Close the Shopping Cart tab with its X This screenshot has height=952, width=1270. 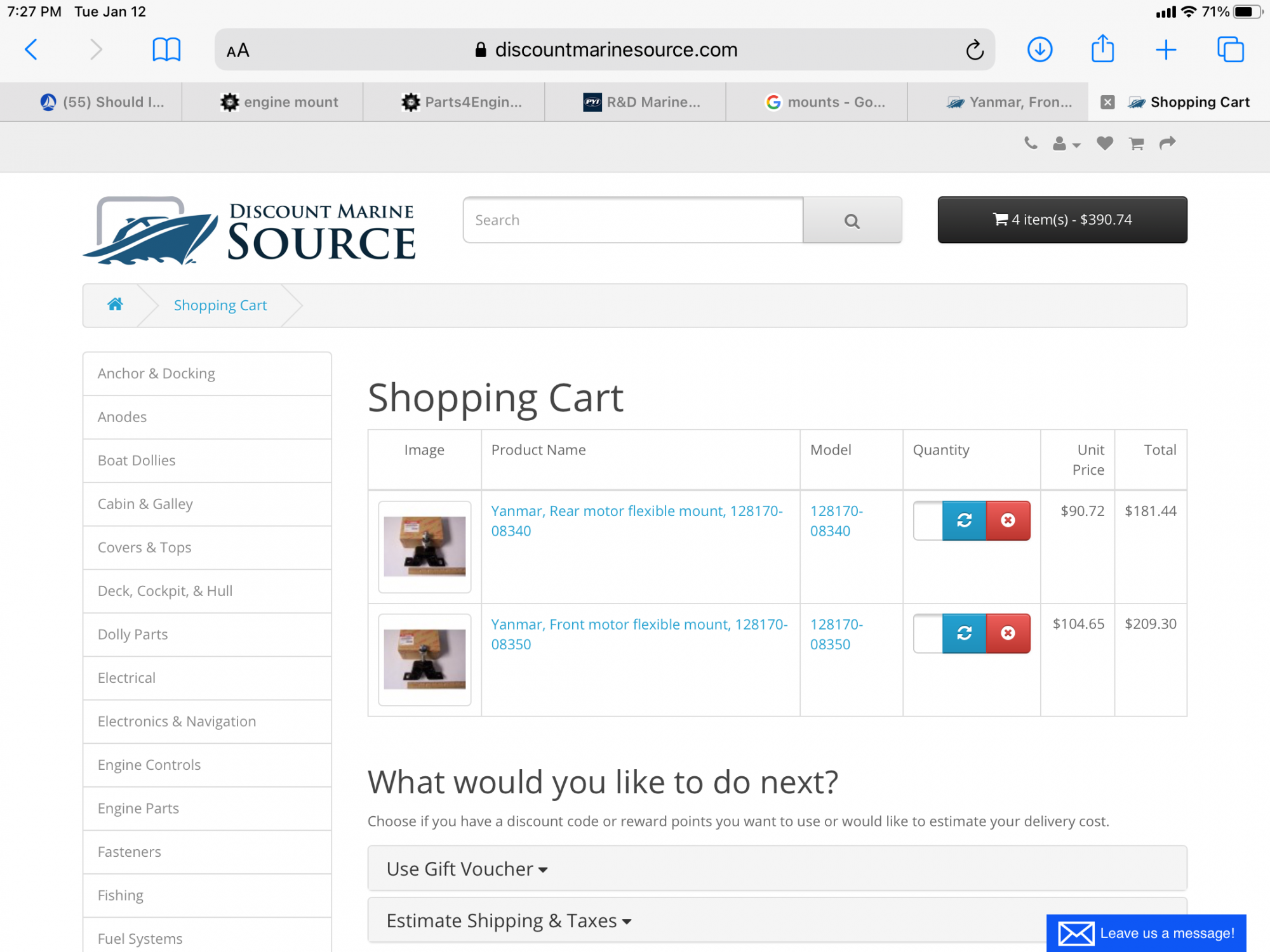coord(1107,102)
